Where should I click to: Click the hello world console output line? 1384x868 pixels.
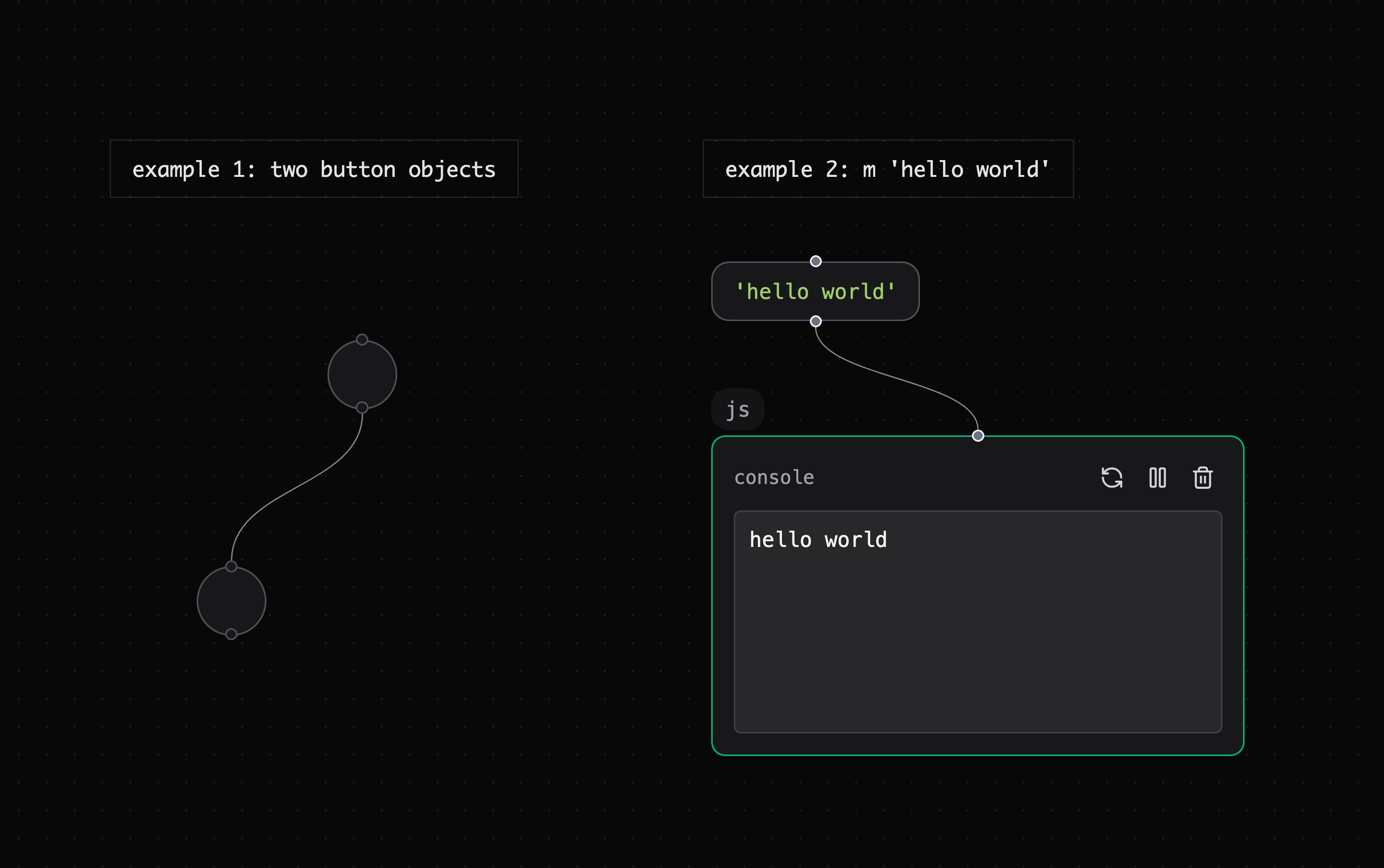818,540
